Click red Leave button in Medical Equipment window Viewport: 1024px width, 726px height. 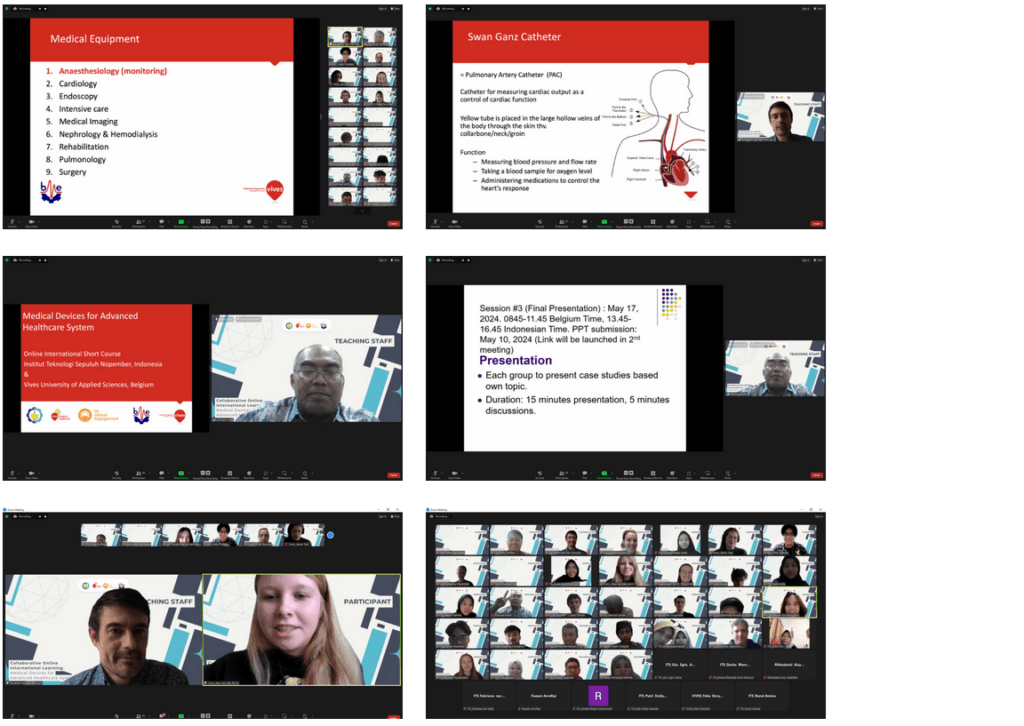393,223
